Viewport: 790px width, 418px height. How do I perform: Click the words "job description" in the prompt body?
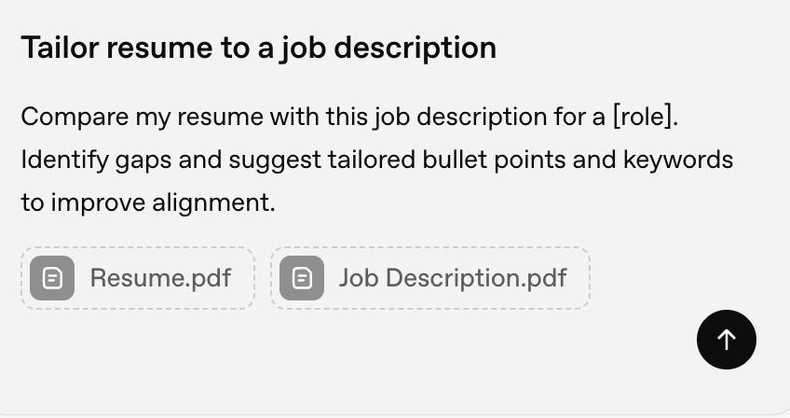459,116
